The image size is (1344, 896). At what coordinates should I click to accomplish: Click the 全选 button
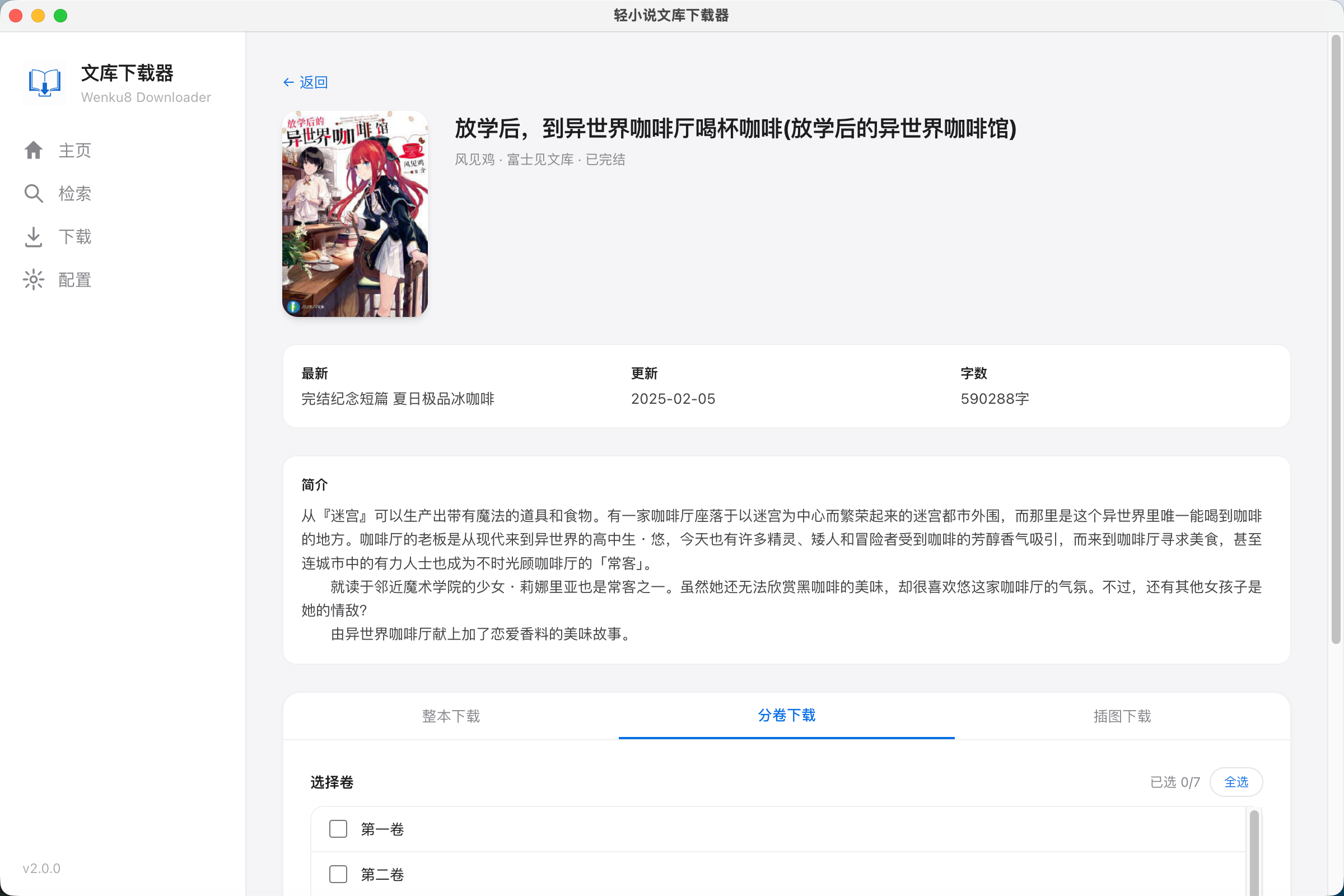coord(1236,782)
